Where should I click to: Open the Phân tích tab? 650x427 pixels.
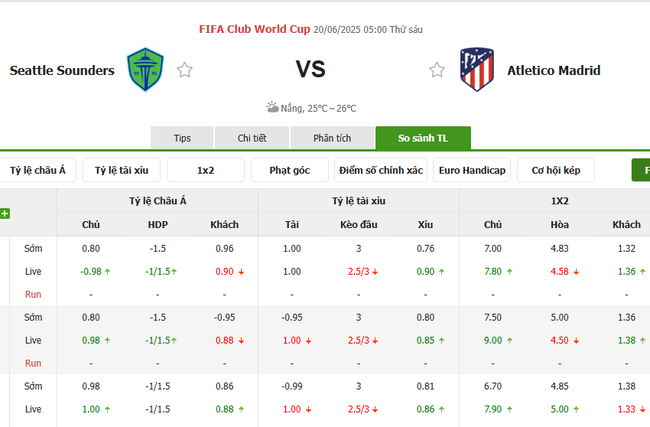(332, 138)
